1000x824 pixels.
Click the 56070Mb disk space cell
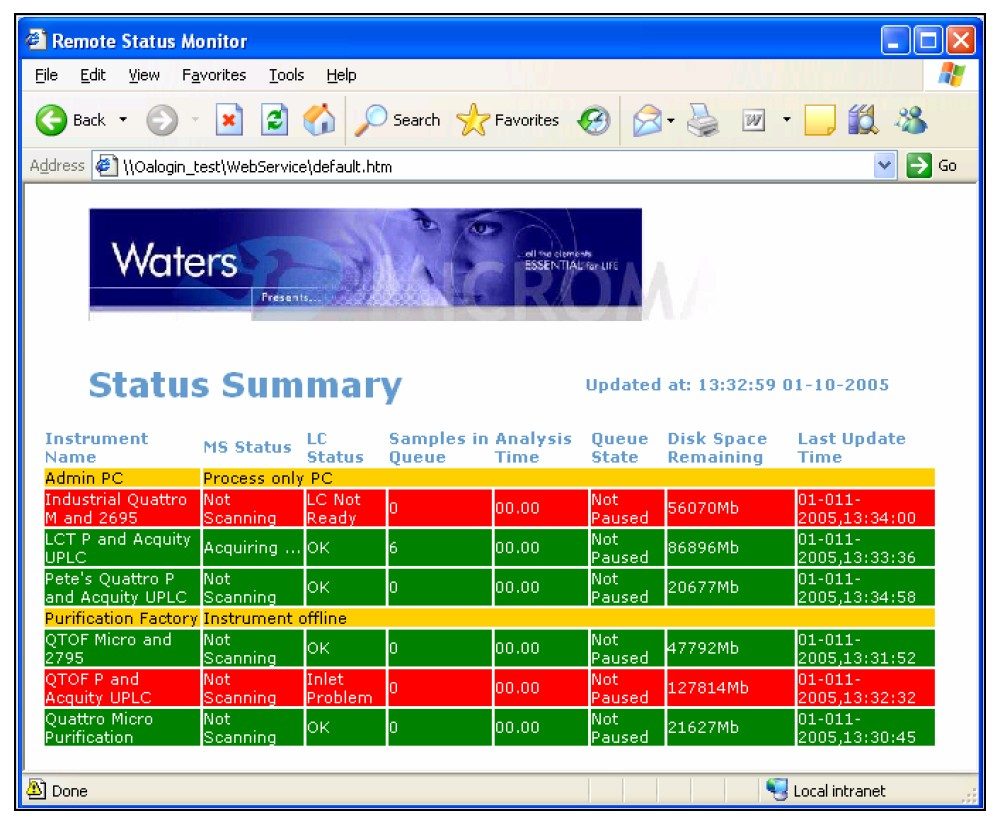tap(730, 508)
